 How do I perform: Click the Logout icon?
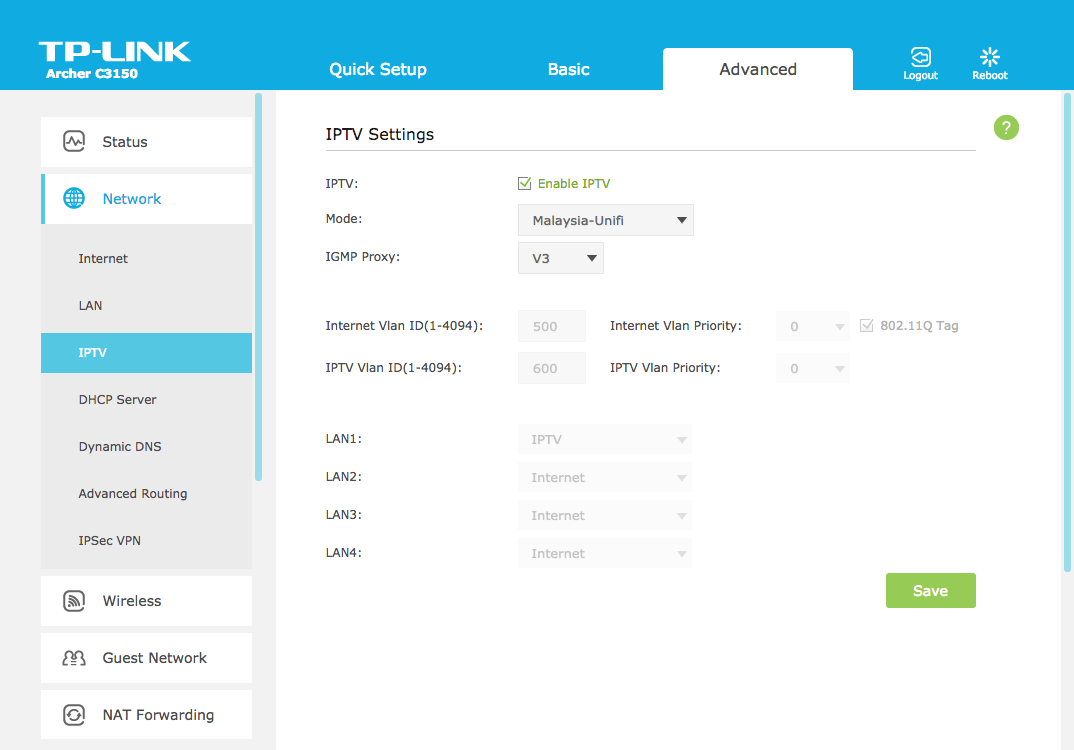coord(920,57)
